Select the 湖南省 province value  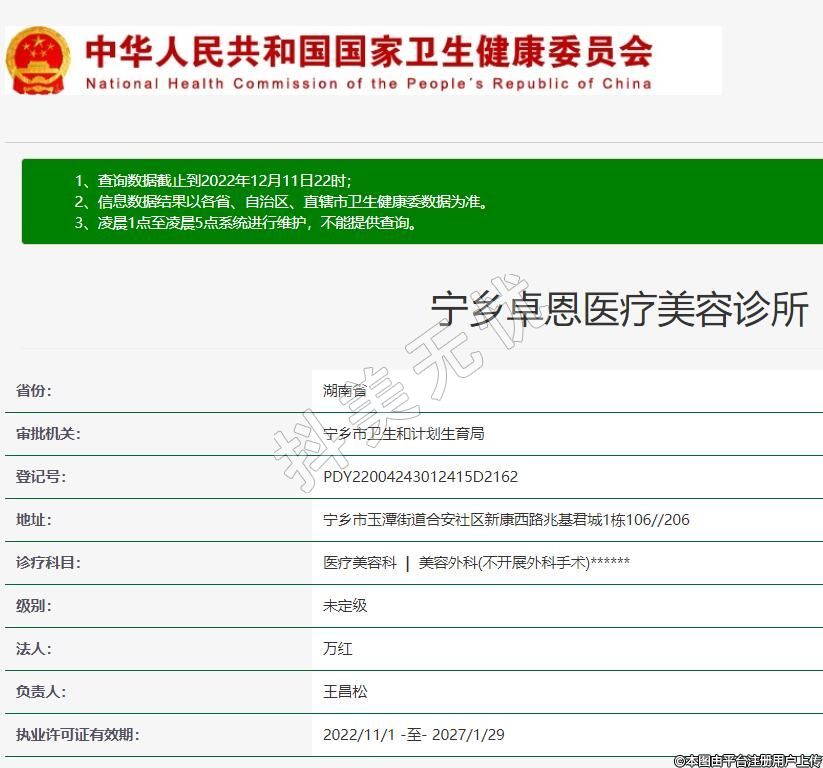pos(345,391)
